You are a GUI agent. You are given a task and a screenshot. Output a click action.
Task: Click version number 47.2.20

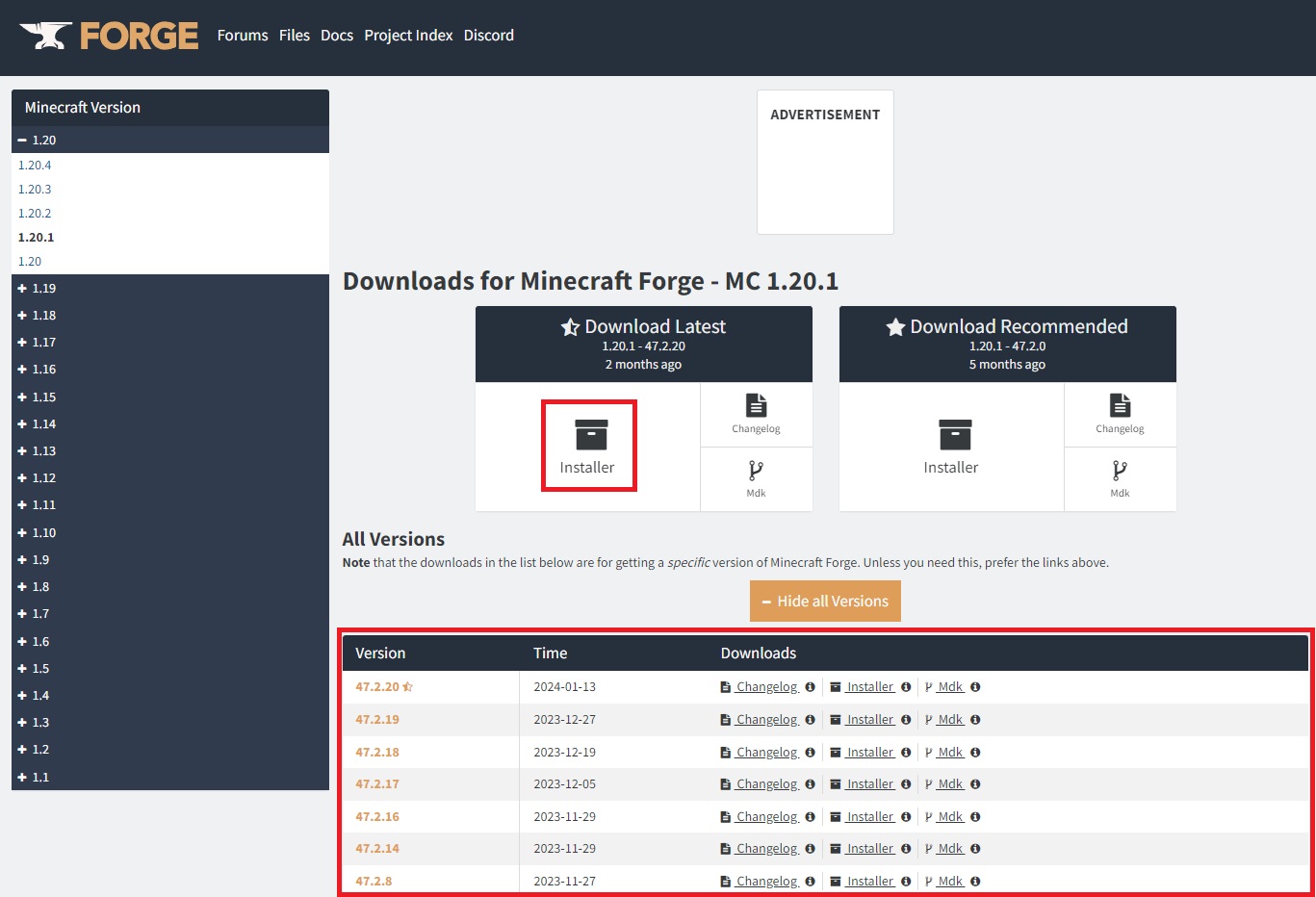pyautogui.click(x=377, y=687)
